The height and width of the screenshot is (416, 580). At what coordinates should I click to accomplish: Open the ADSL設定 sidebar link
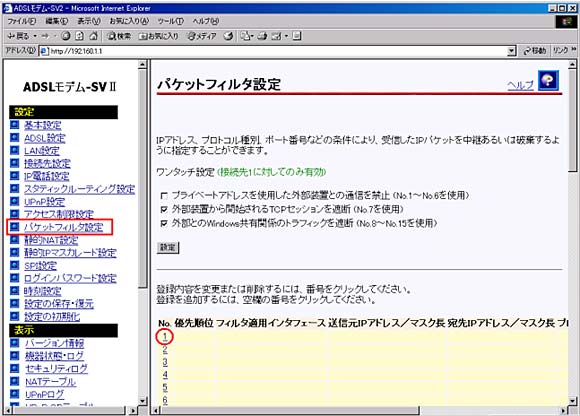(x=45, y=138)
